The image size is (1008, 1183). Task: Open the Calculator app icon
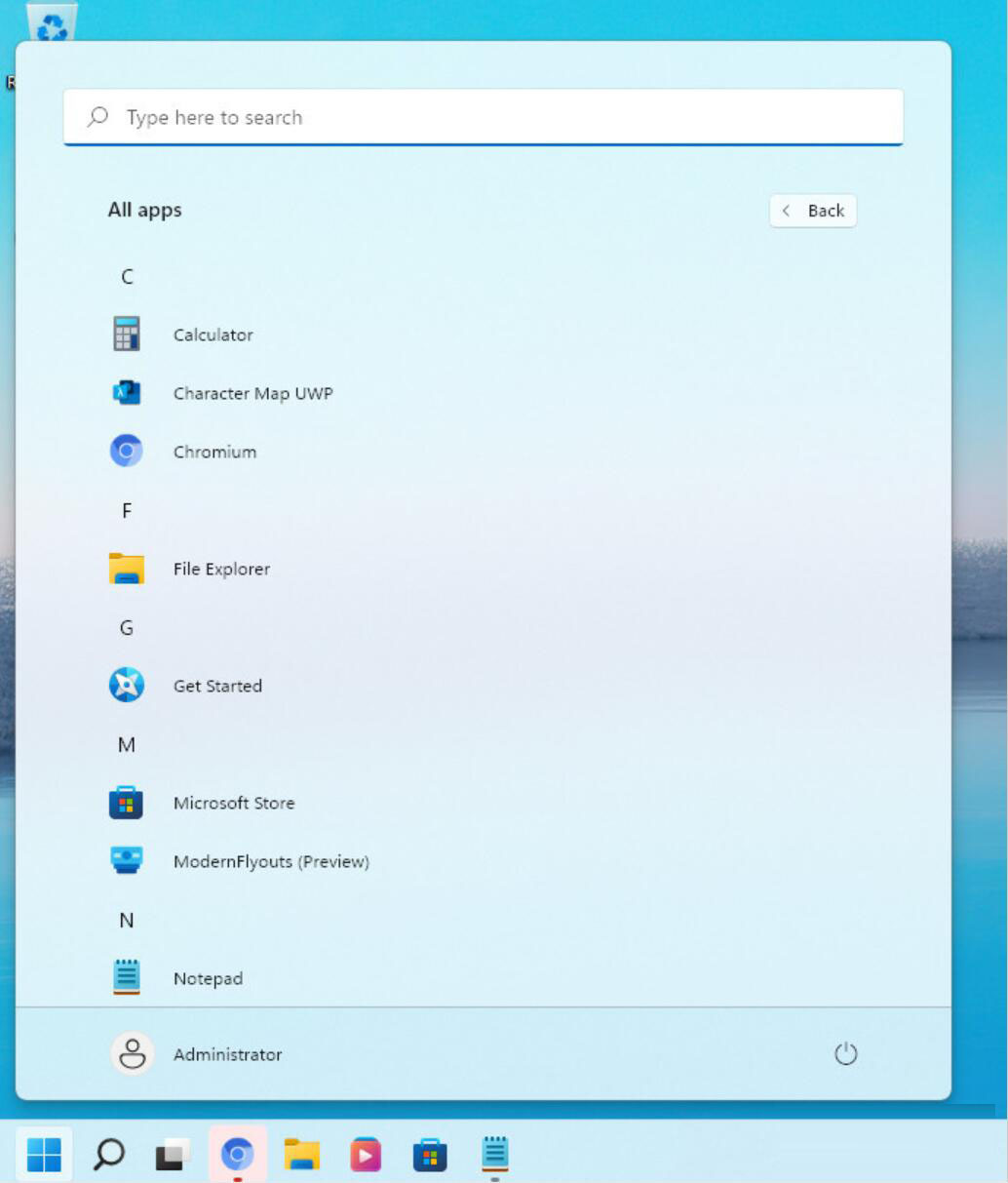(x=127, y=335)
